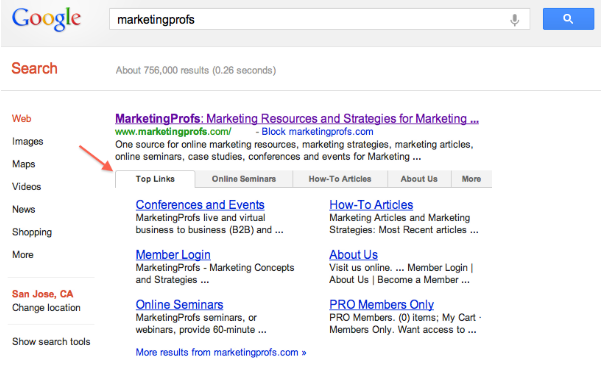Image resolution: width=603 pixels, height=365 pixels.
Task: Select the About Us tab
Action: 419,179
